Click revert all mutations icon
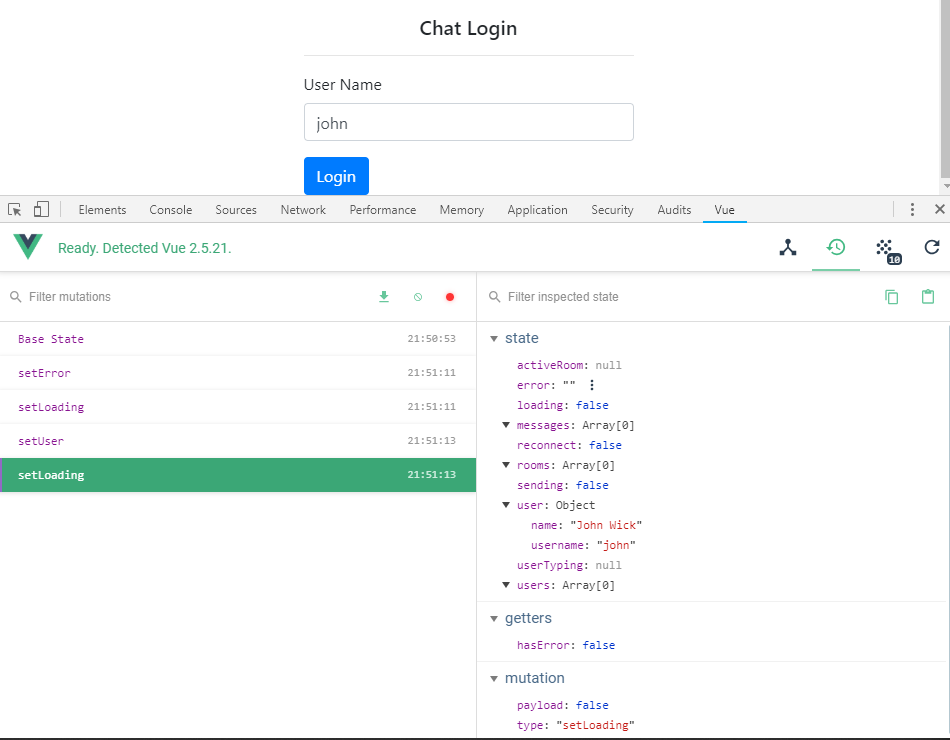 tap(417, 297)
